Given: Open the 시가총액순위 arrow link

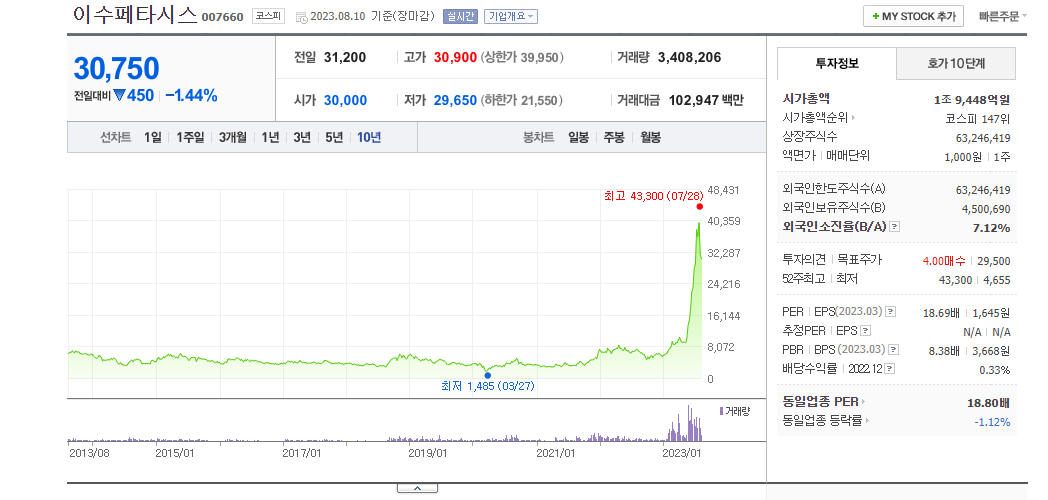Looking at the screenshot, I should [818, 118].
